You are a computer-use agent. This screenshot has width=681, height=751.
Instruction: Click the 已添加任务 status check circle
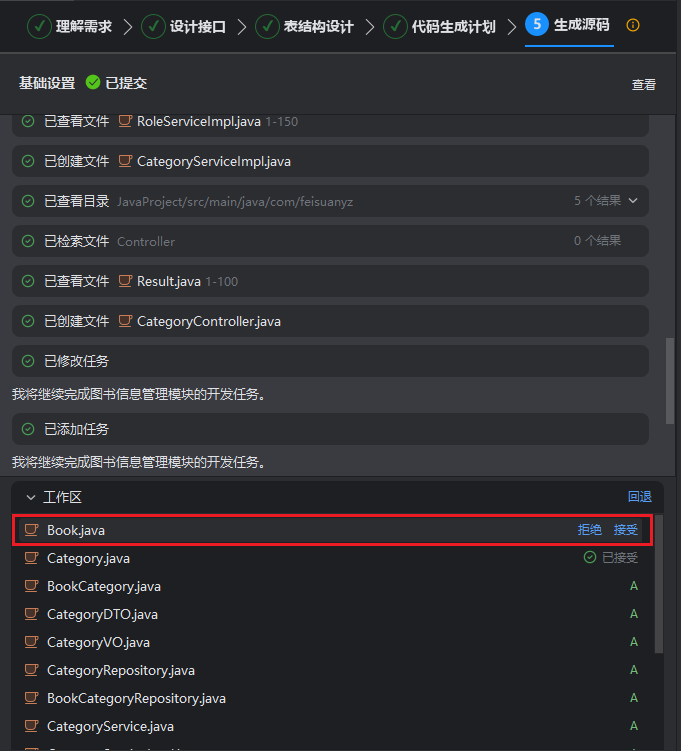(28, 429)
